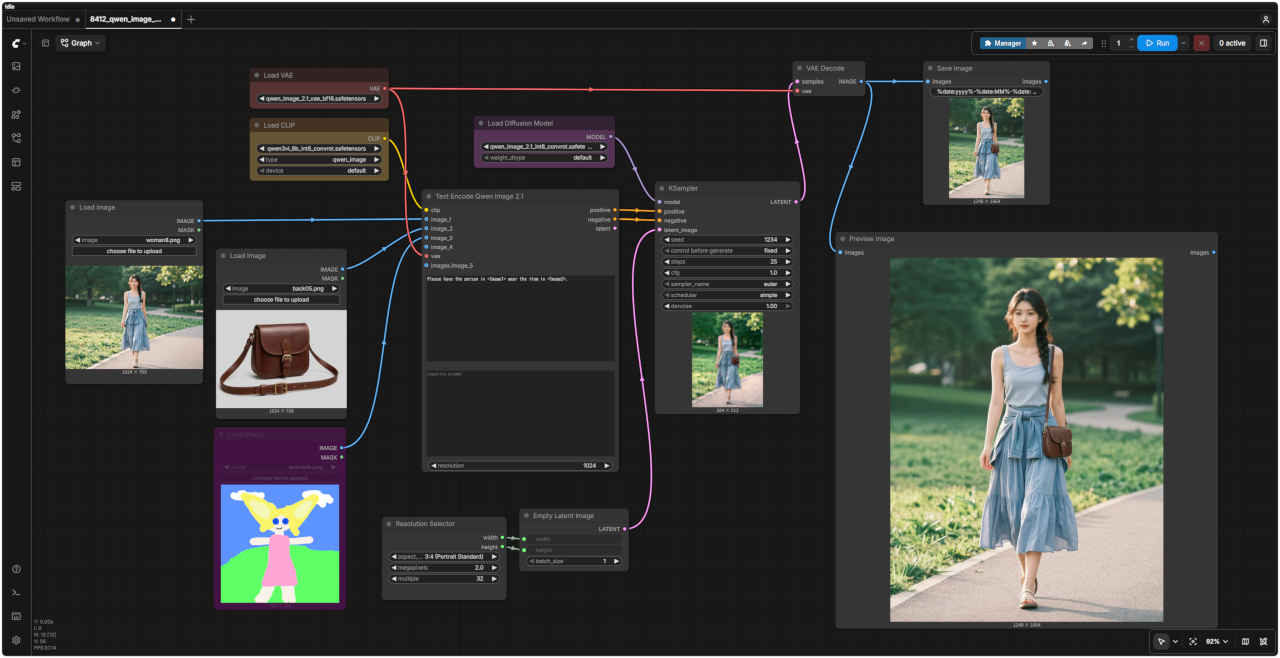Click the prompt text area in Text Encode node
Viewport: 1280px width, 658px height.
520,318
